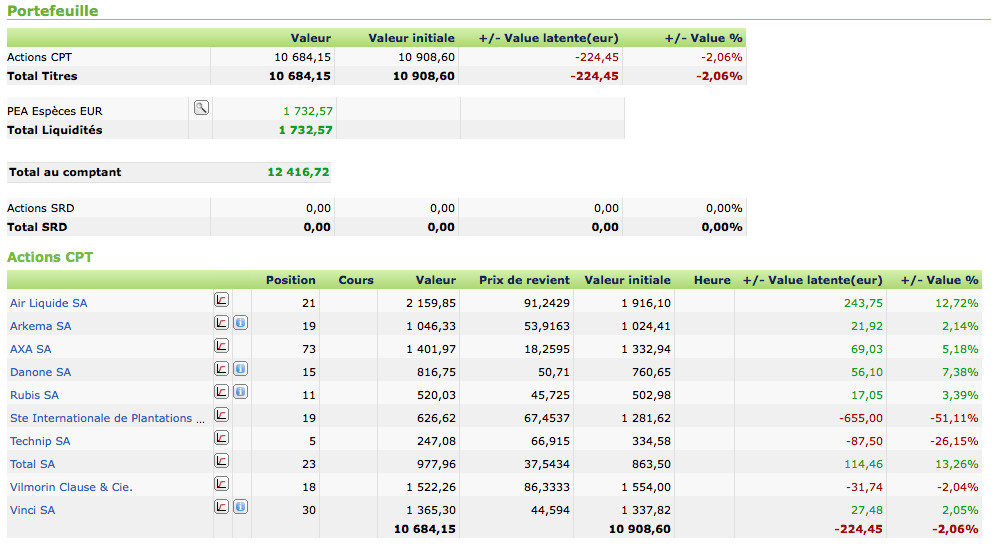Image resolution: width=996 pixels, height=553 pixels.
Task: Click the magnifier icon beside PEA Espèces EUR
Action: coord(201,108)
